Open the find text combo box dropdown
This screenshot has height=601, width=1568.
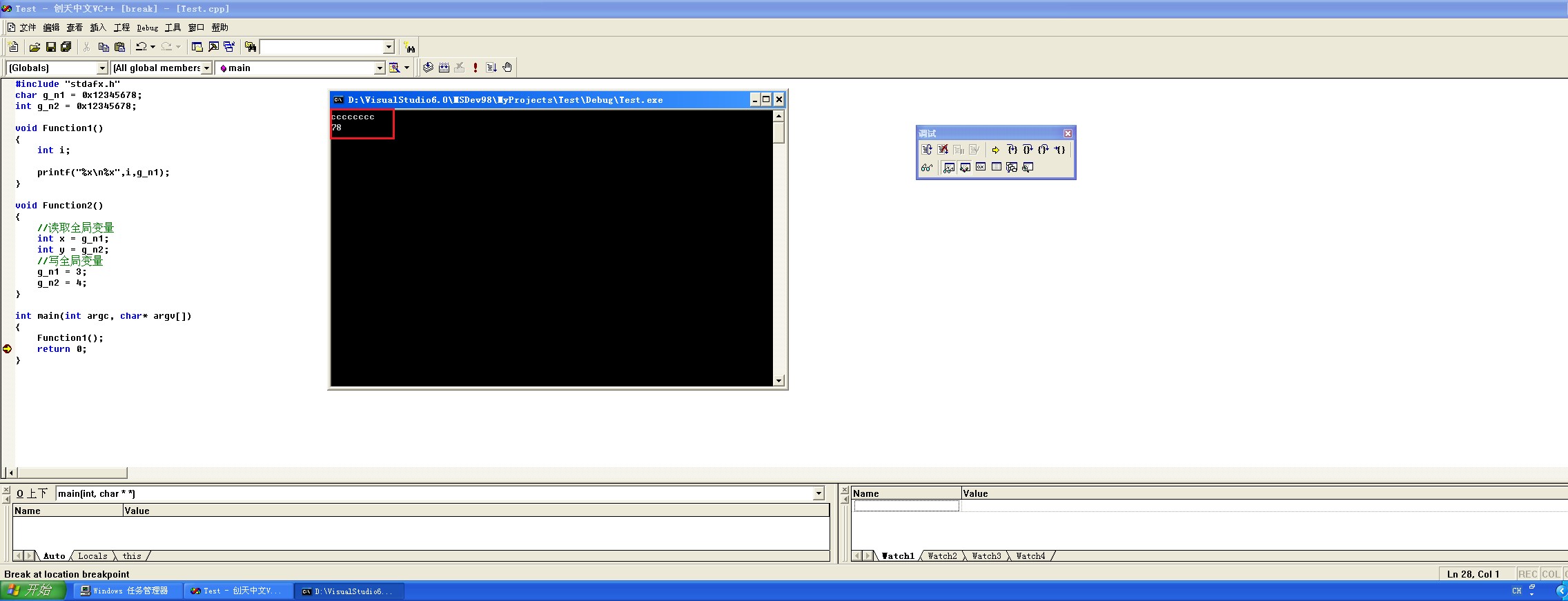point(389,47)
